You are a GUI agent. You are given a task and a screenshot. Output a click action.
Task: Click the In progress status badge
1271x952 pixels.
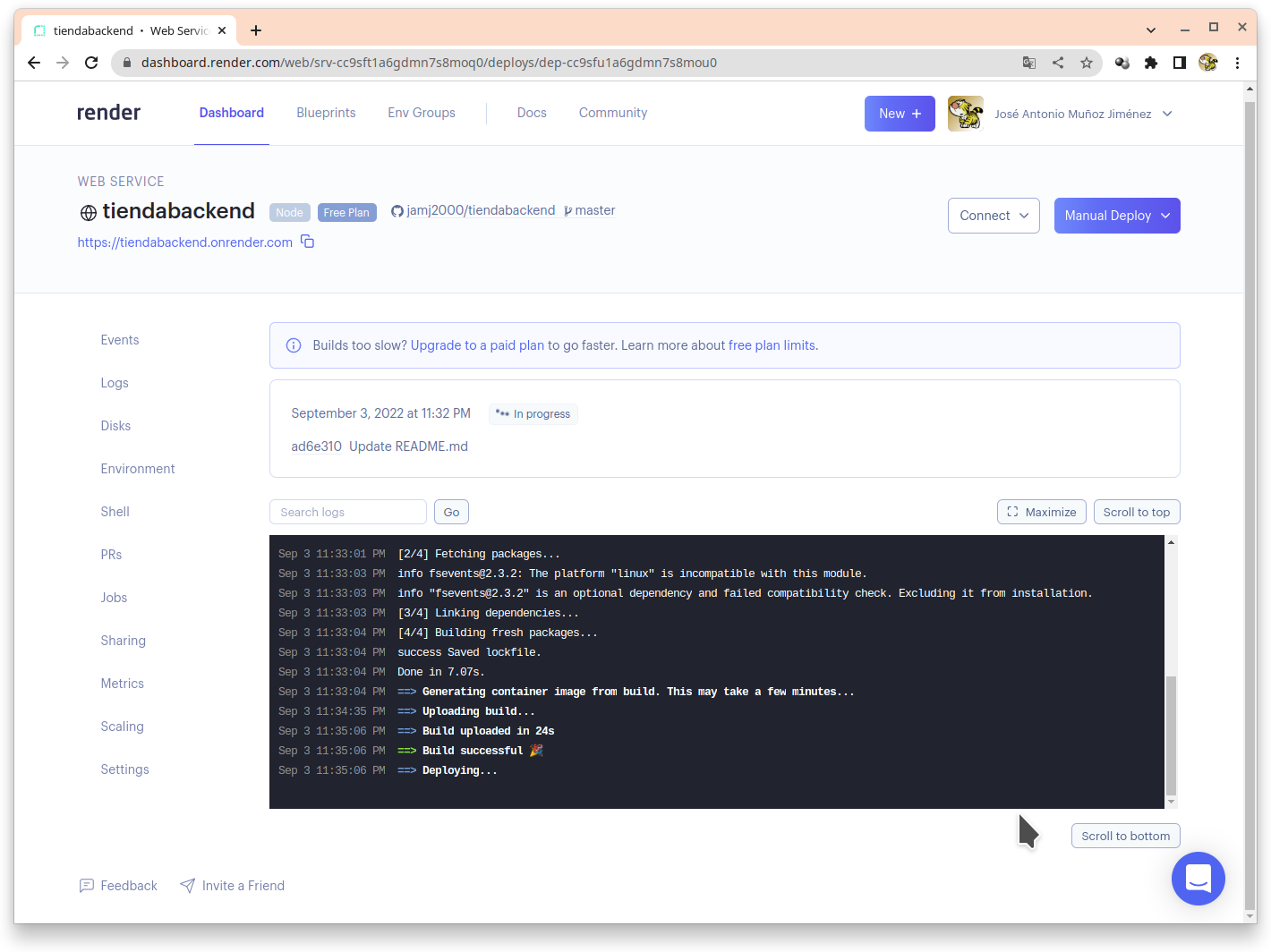click(x=533, y=413)
